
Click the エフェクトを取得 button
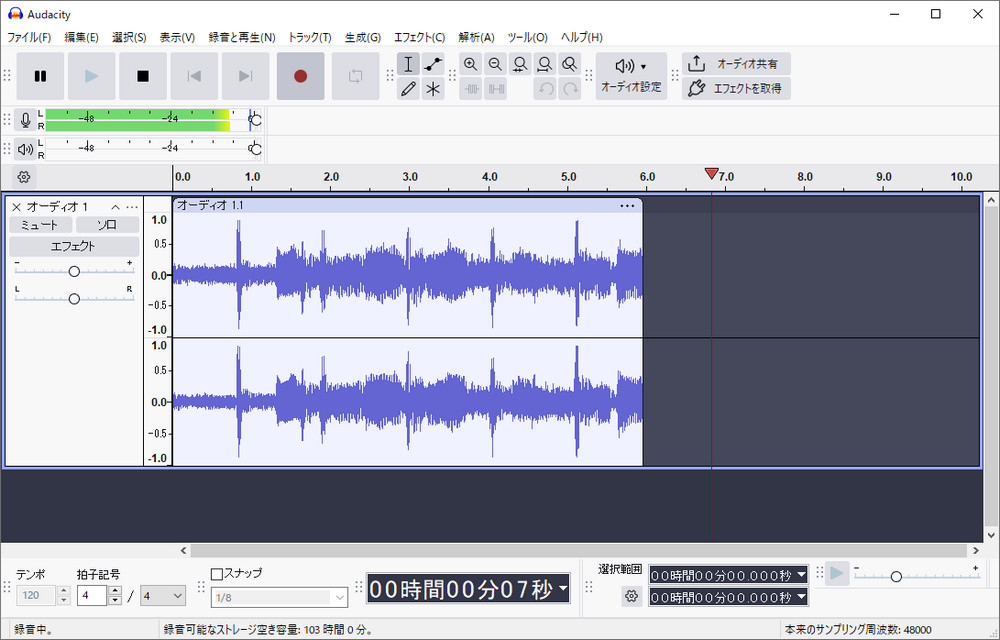(x=736, y=89)
